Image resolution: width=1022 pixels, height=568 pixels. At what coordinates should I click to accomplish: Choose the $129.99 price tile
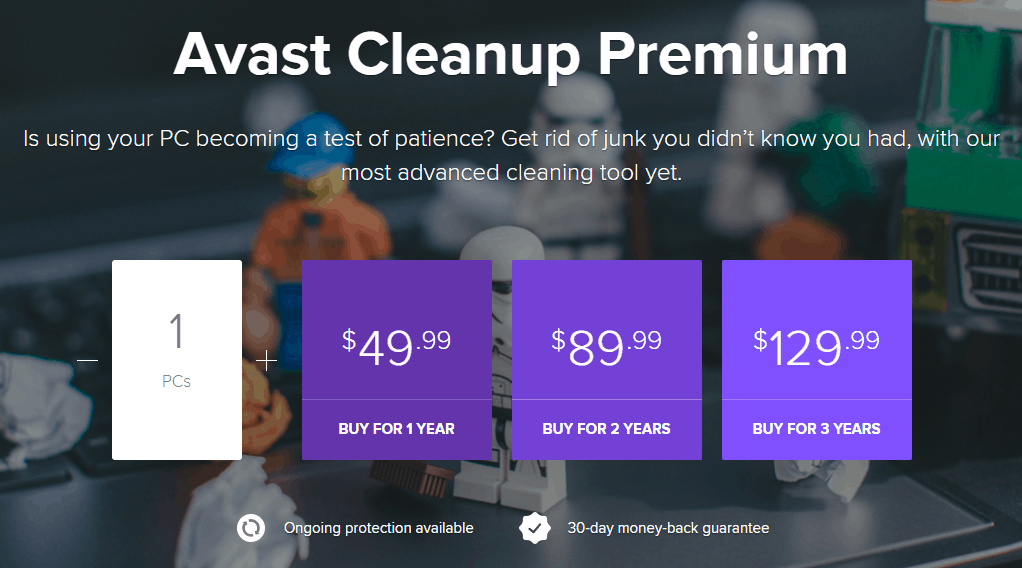(x=817, y=330)
